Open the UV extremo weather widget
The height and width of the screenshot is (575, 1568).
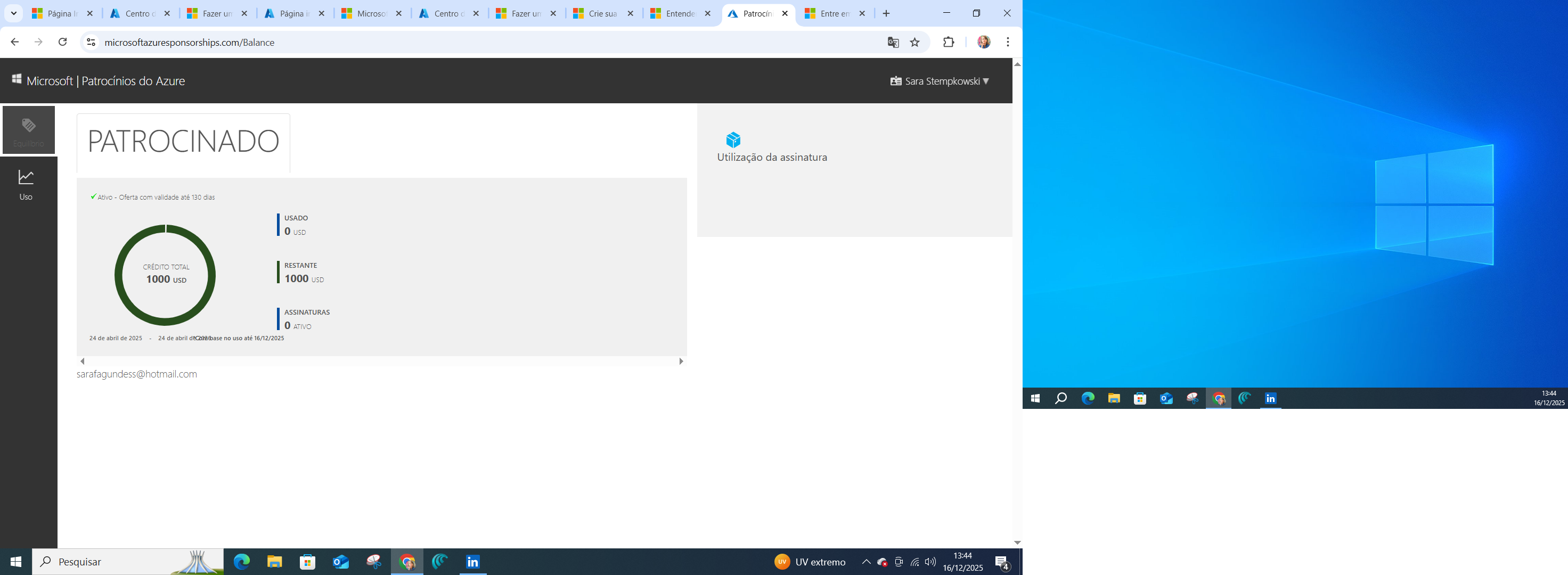(x=810, y=562)
